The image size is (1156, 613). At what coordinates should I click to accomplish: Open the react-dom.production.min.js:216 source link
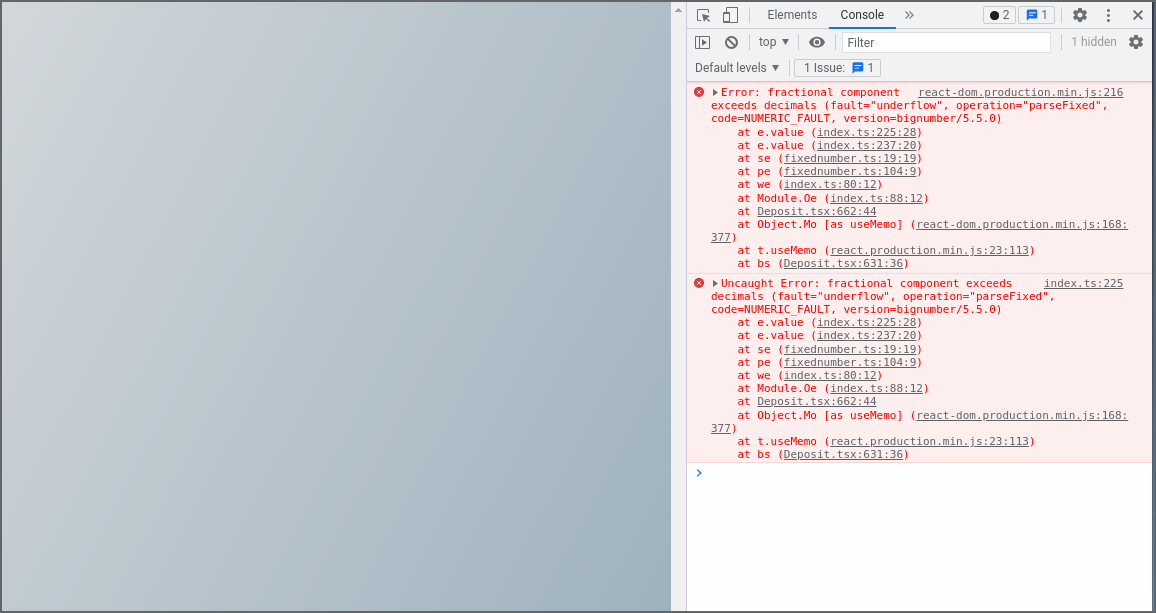pos(1020,92)
